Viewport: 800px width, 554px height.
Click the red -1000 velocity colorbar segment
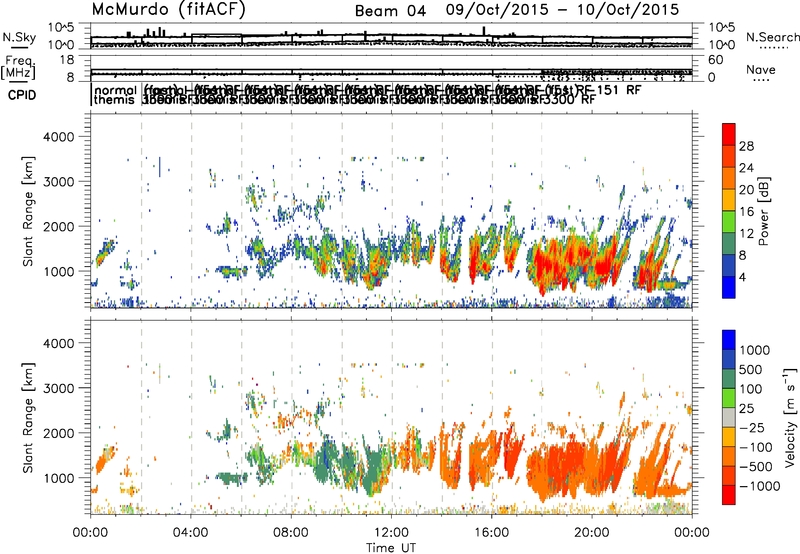point(729,495)
